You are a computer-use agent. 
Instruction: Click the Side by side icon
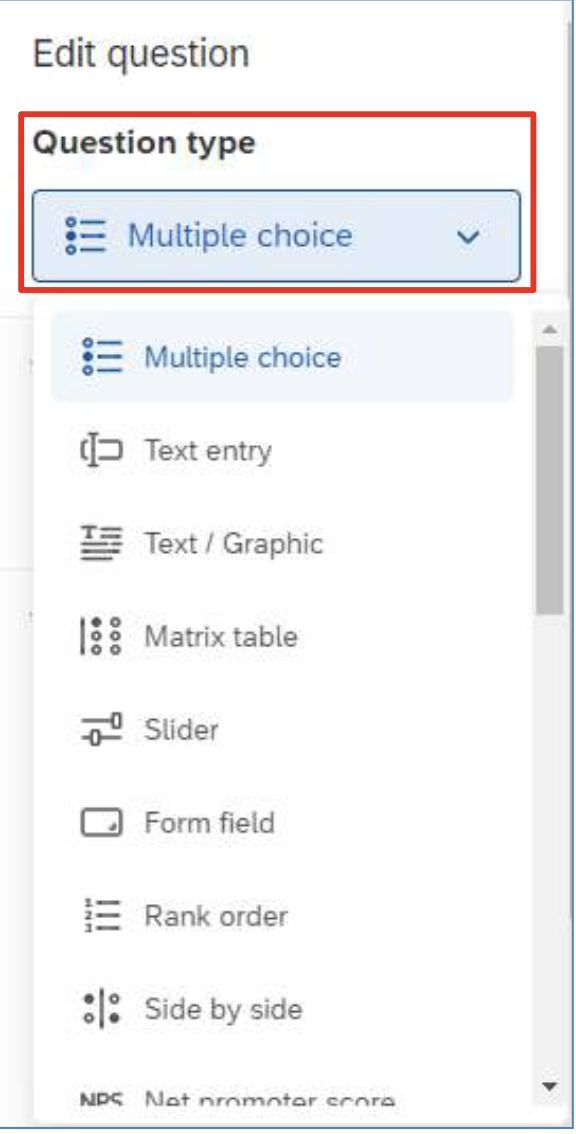pos(101,1009)
